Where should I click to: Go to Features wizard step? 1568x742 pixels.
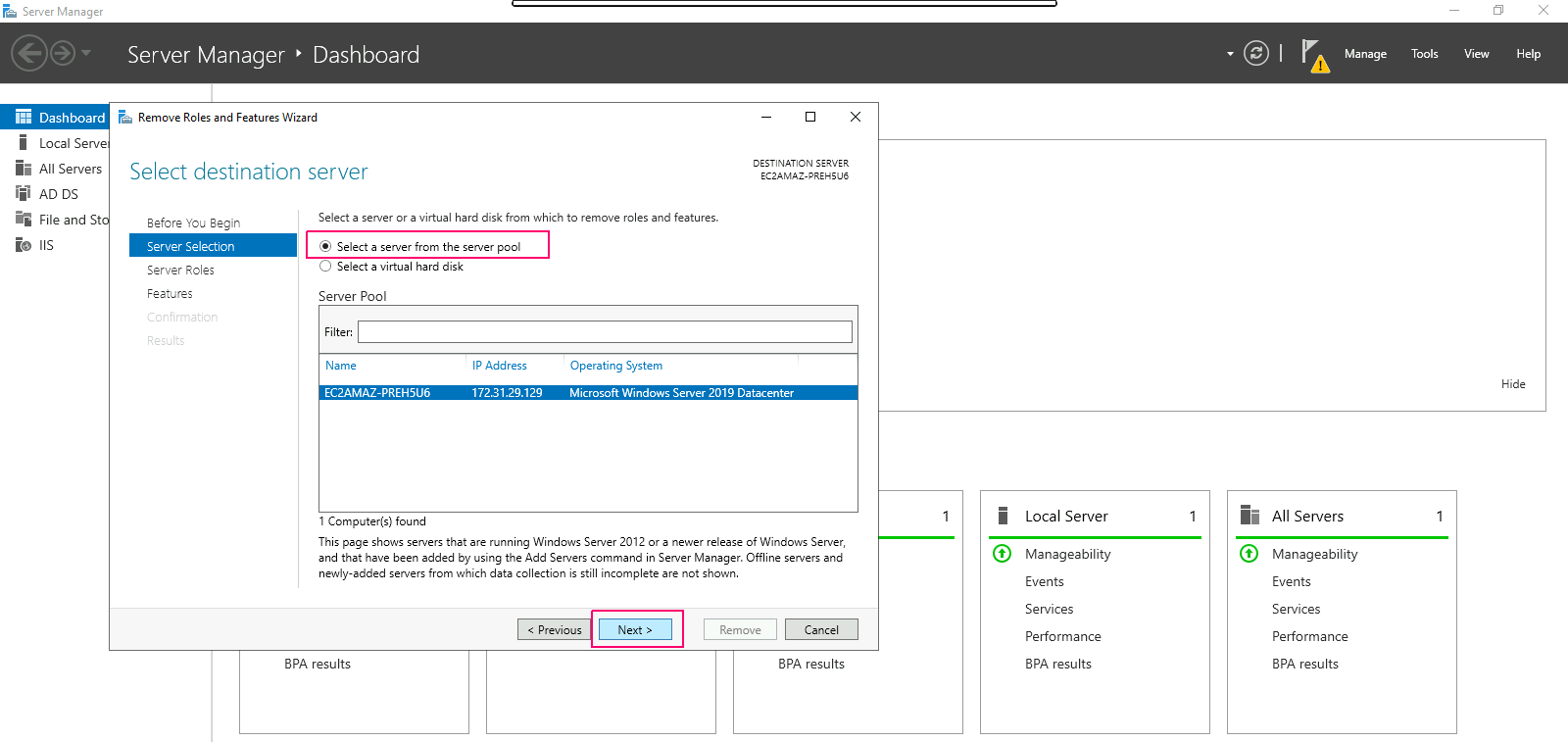tap(170, 293)
